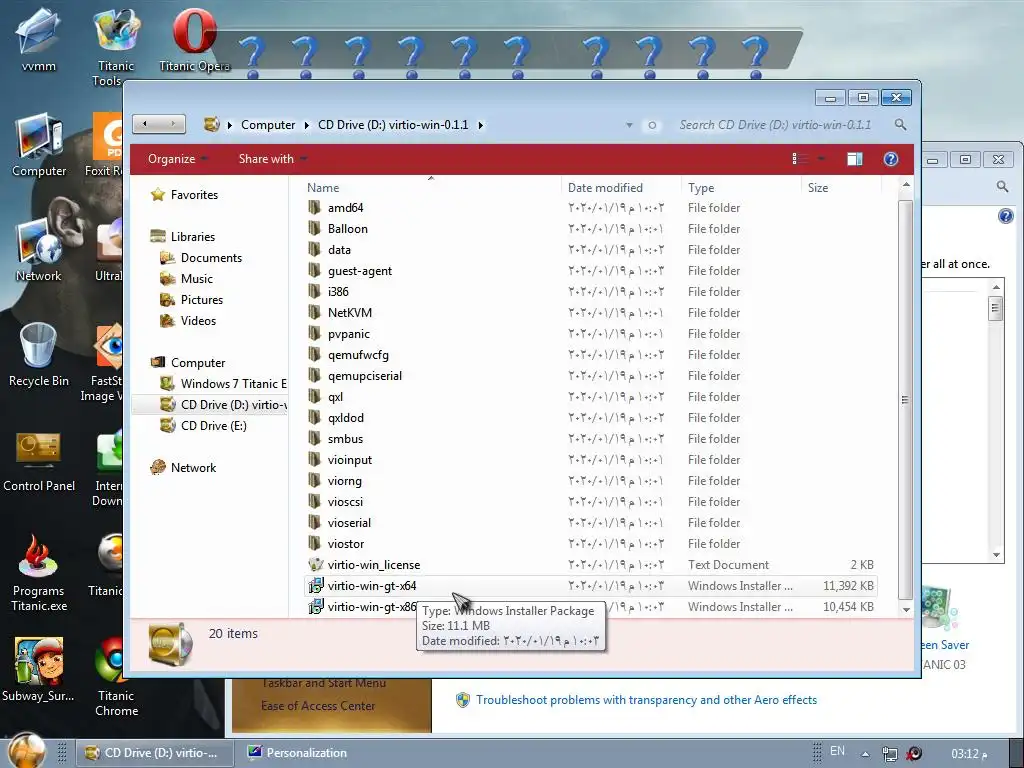This screenshot has width=1024, height=768.
Task: Sort by Size column header
Action: coord(842,187)
